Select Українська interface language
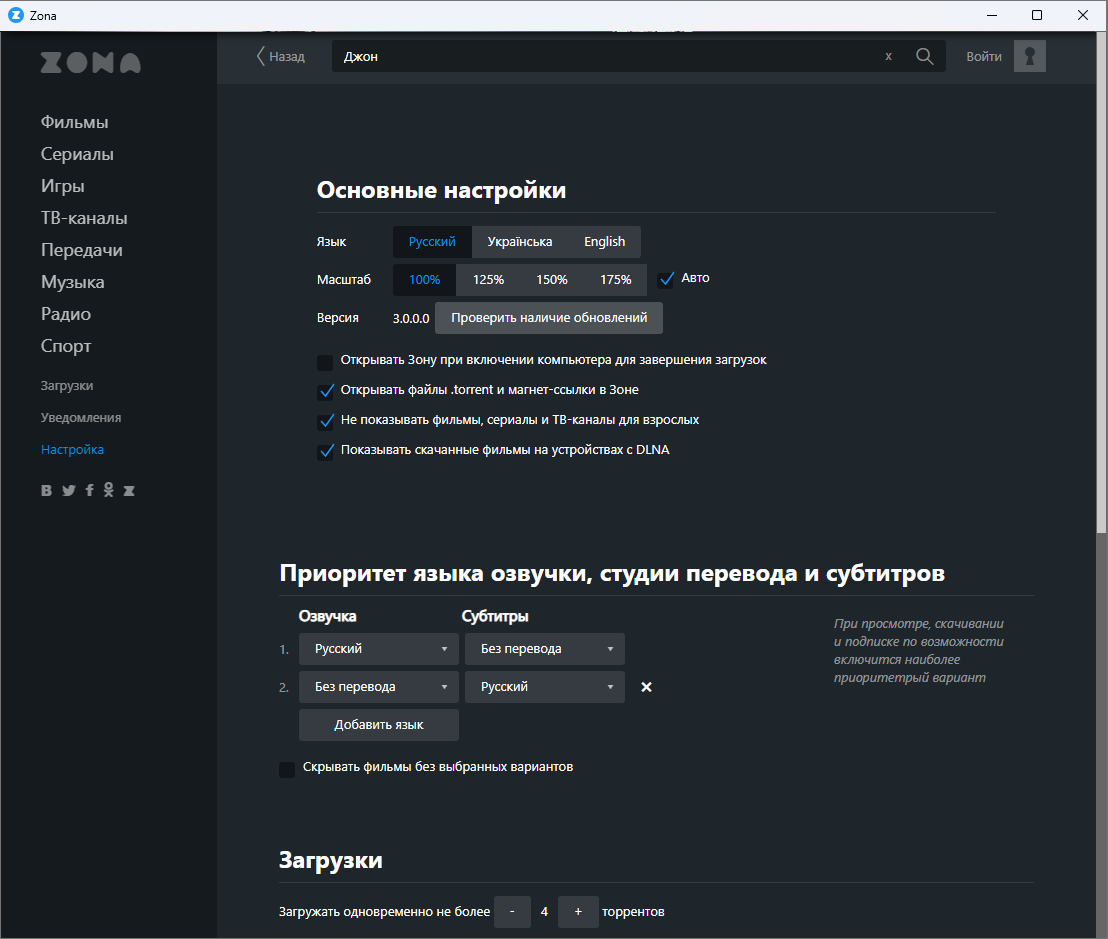The width and height of the screenshot is (1108, 939). [x=519, y=242]
